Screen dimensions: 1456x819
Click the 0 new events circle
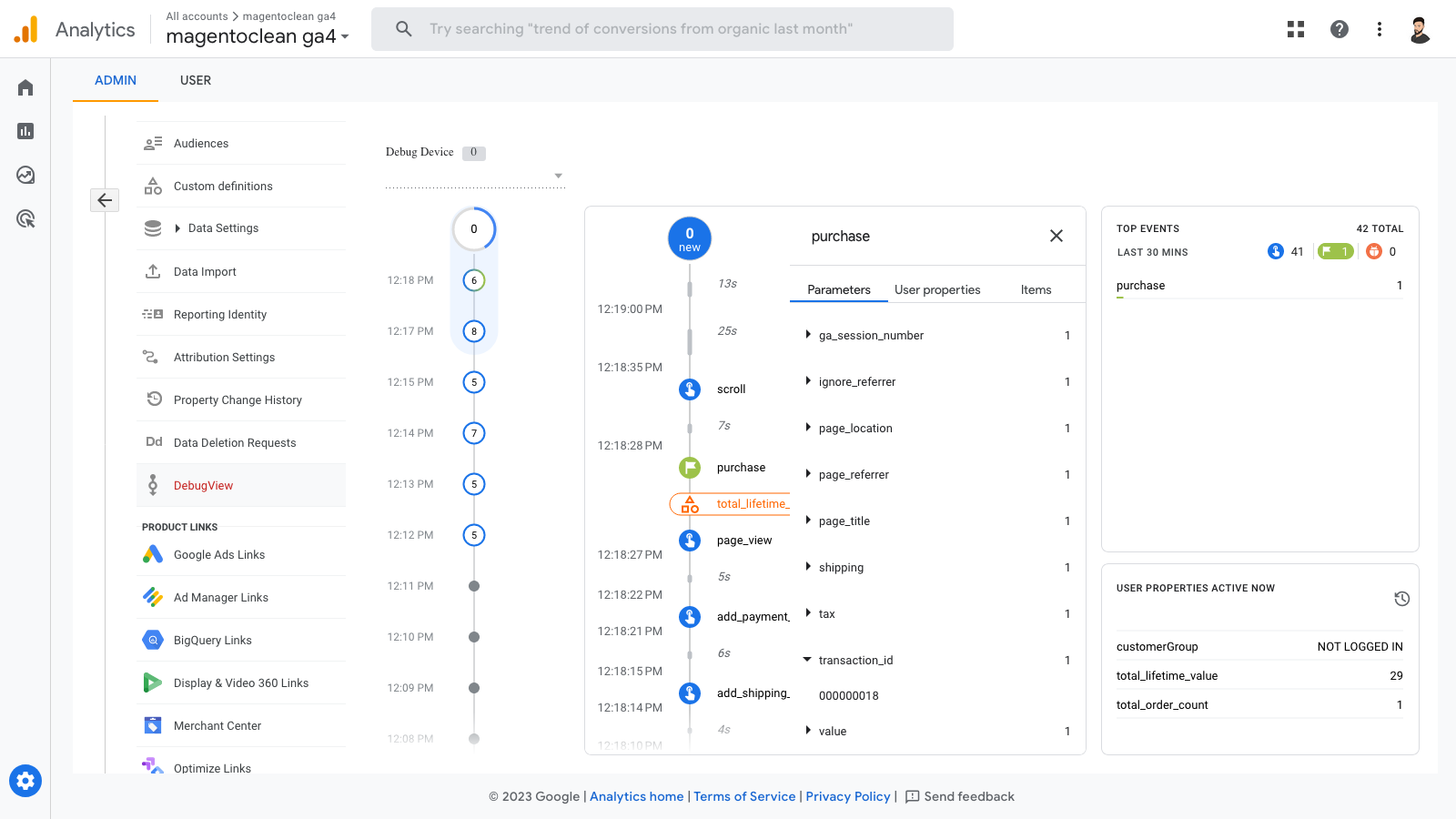pos(690,238)
